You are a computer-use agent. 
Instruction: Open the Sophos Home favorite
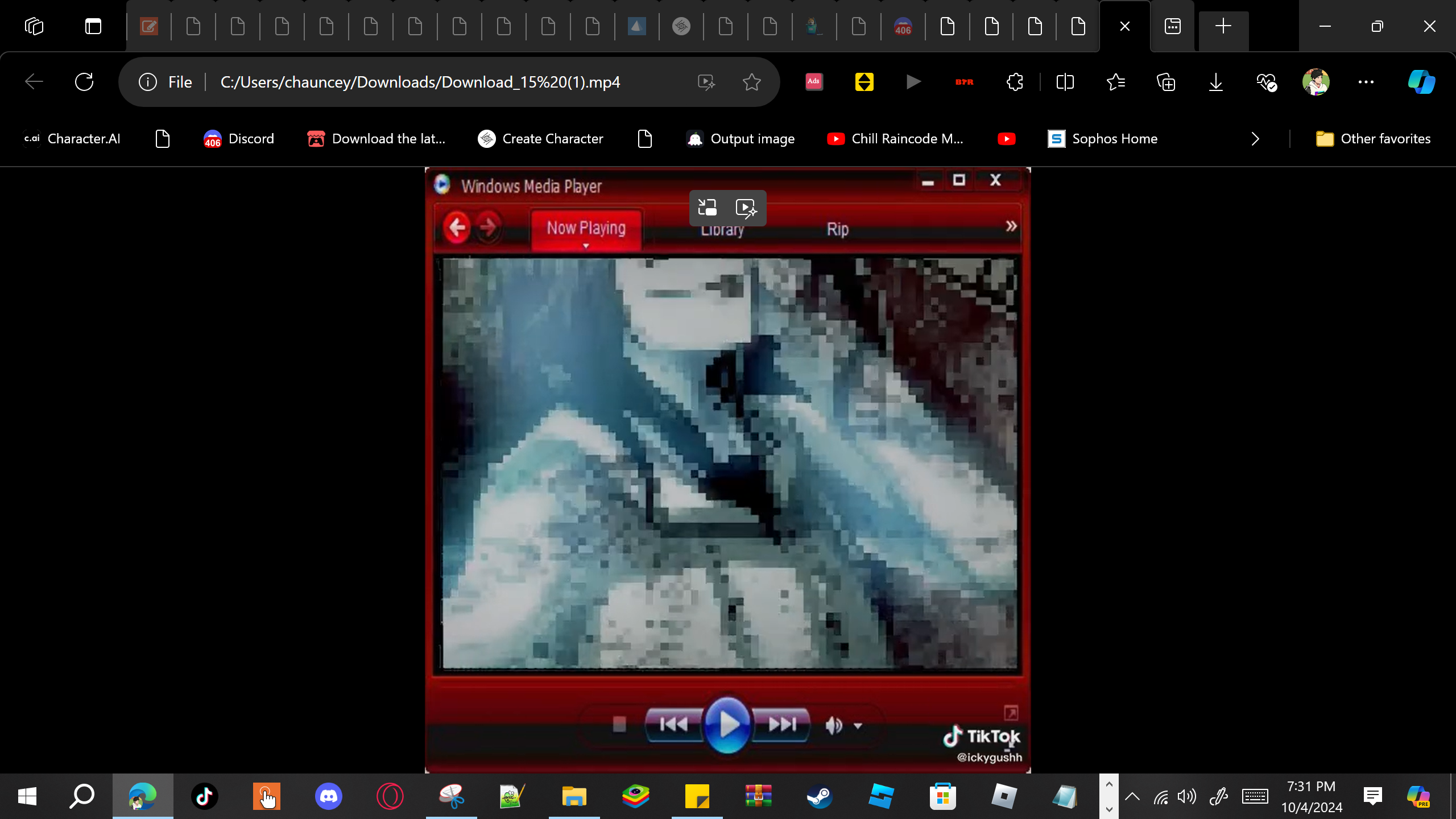1102,139
